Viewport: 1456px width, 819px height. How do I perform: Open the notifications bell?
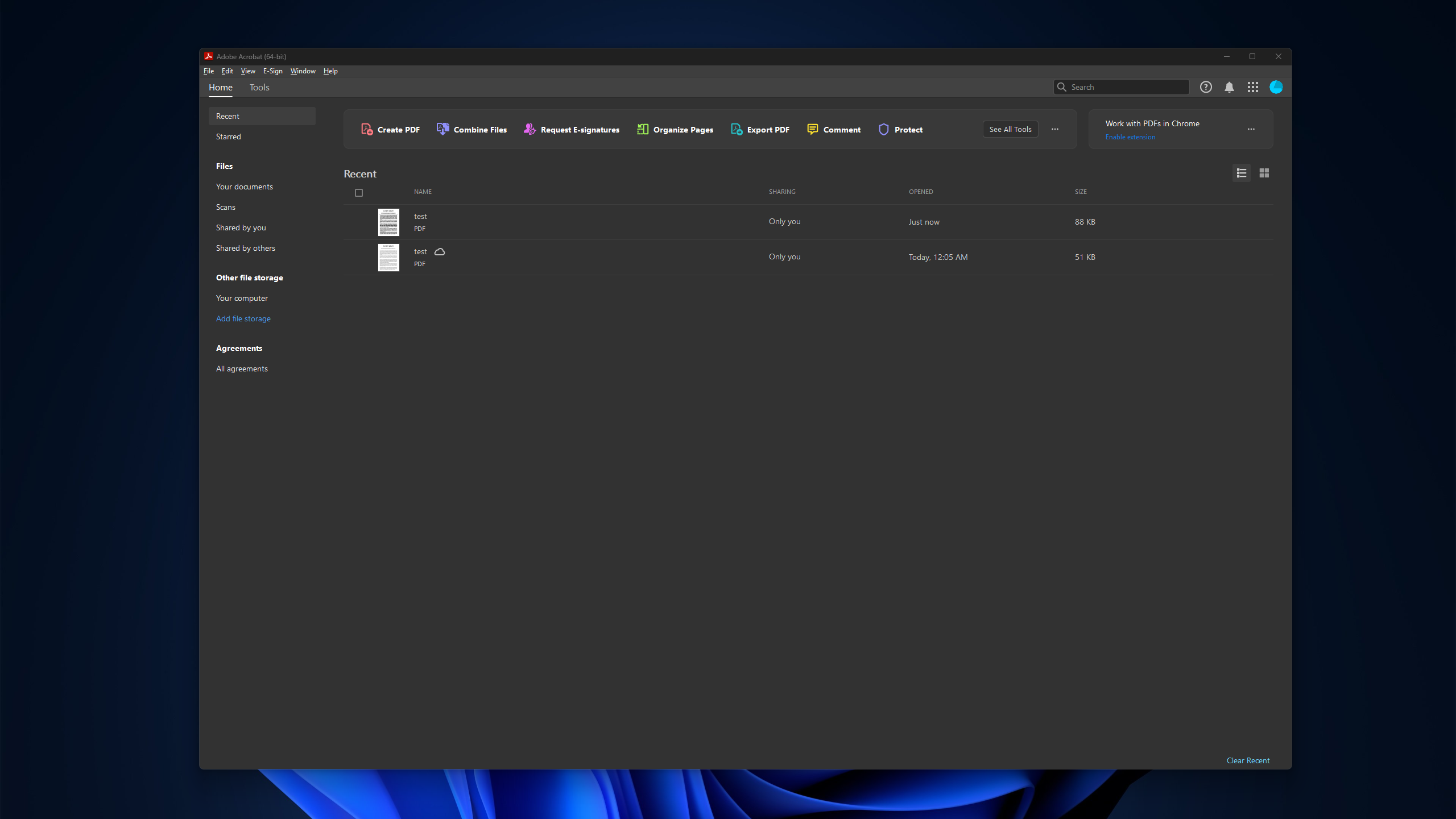point(1229,87)
